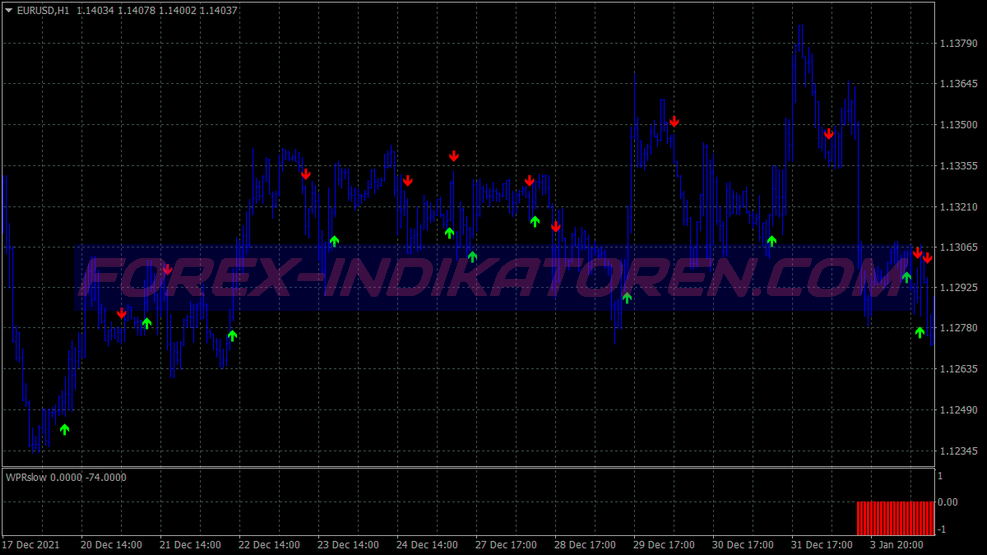Click the 1.13645 price label
Image resolution: width=987 pixels, height=555 pixels.
point(958,84)
